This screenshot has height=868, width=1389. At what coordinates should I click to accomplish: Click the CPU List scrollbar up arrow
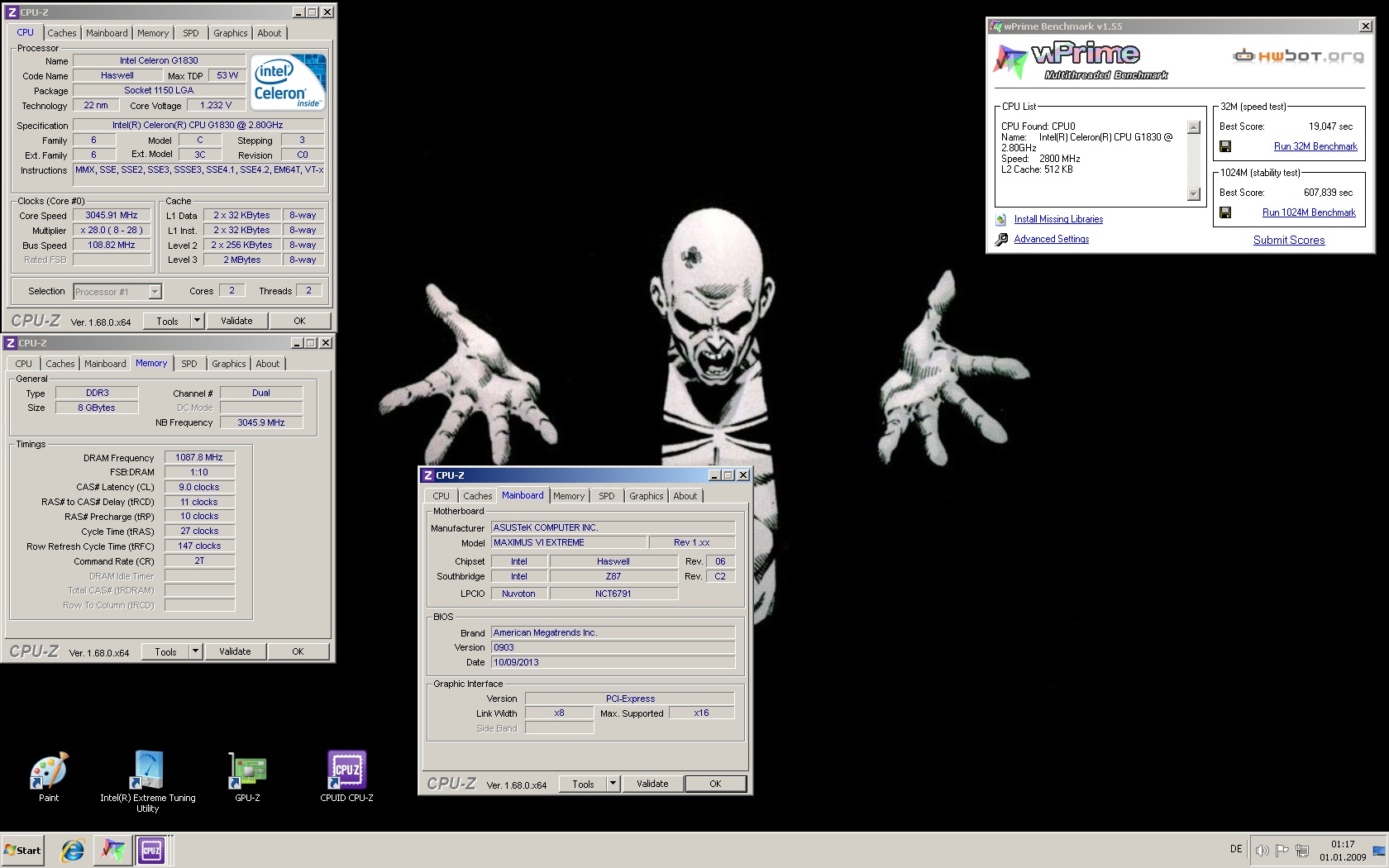click(1193, 127)
